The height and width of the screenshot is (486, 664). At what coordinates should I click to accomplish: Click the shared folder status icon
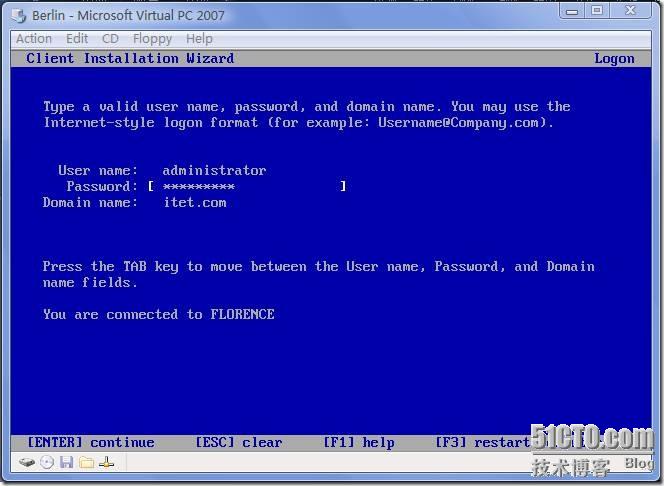pyautogui.click(x=86, y=462)
